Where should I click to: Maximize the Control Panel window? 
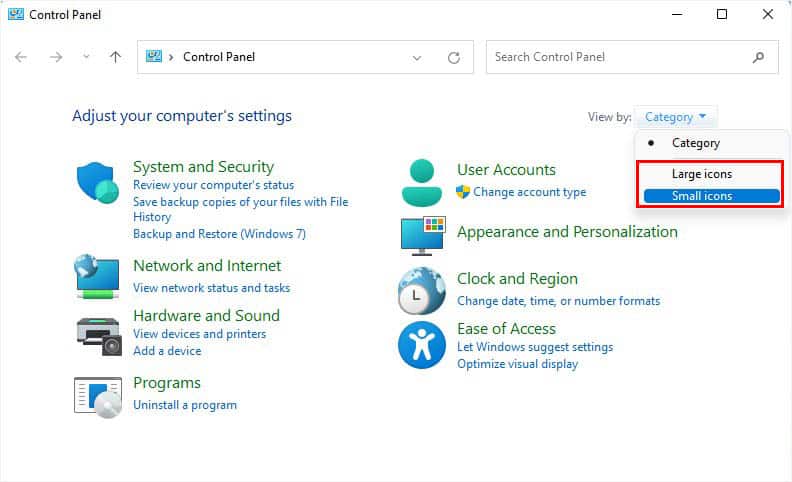click(x=722, y=14)
